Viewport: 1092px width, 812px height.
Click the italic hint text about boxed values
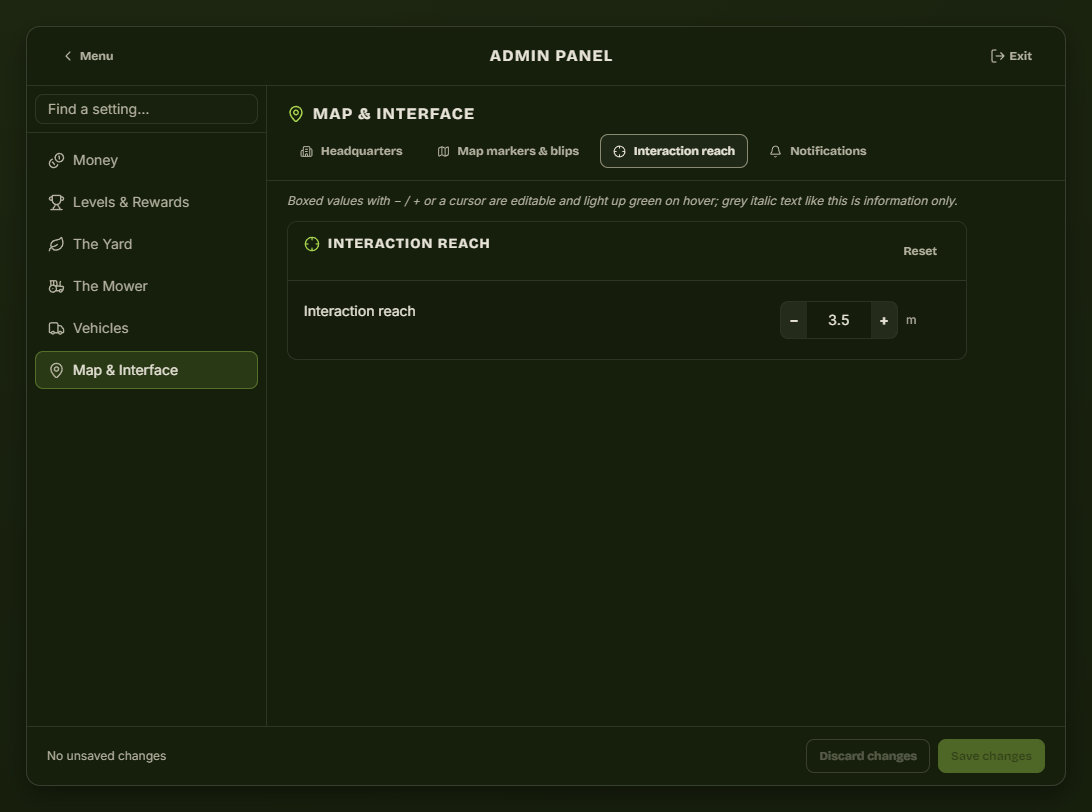coord(623,201)
